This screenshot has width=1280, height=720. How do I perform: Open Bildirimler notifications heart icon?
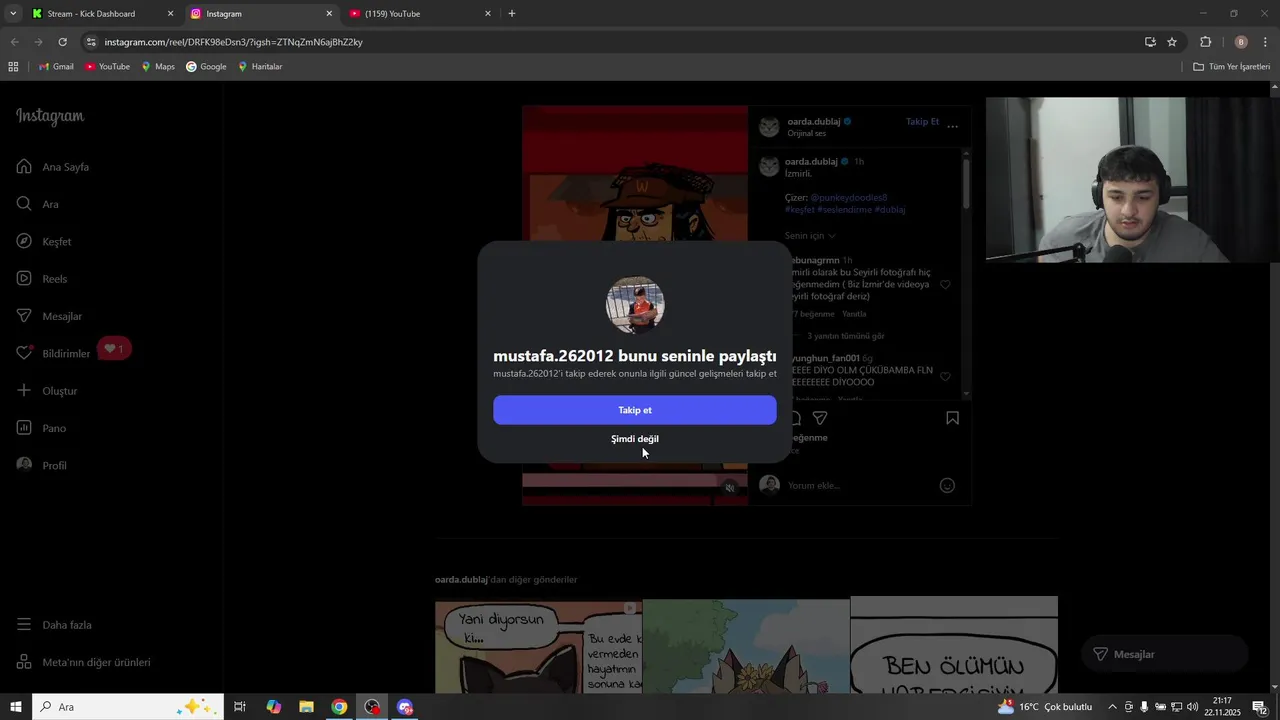[x=24, y=353]
